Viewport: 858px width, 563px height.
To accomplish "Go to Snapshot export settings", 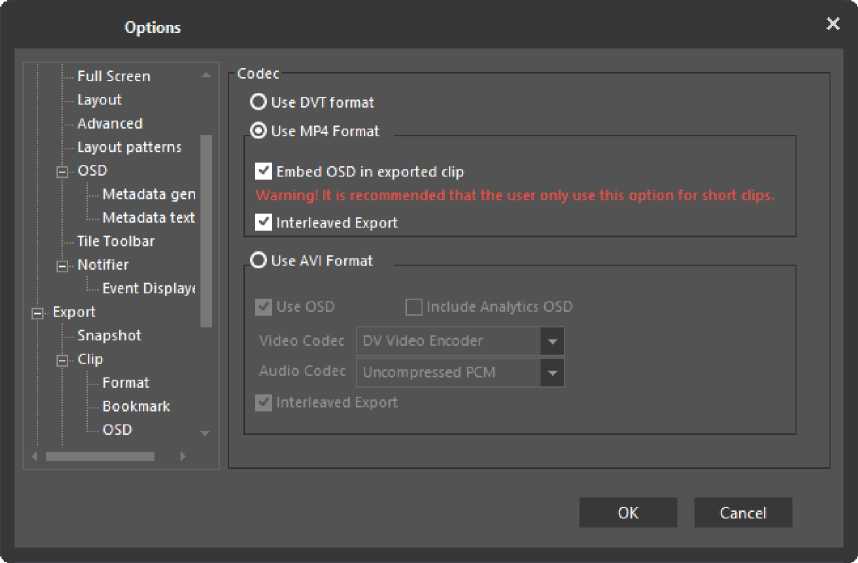I will click(109, 335).
